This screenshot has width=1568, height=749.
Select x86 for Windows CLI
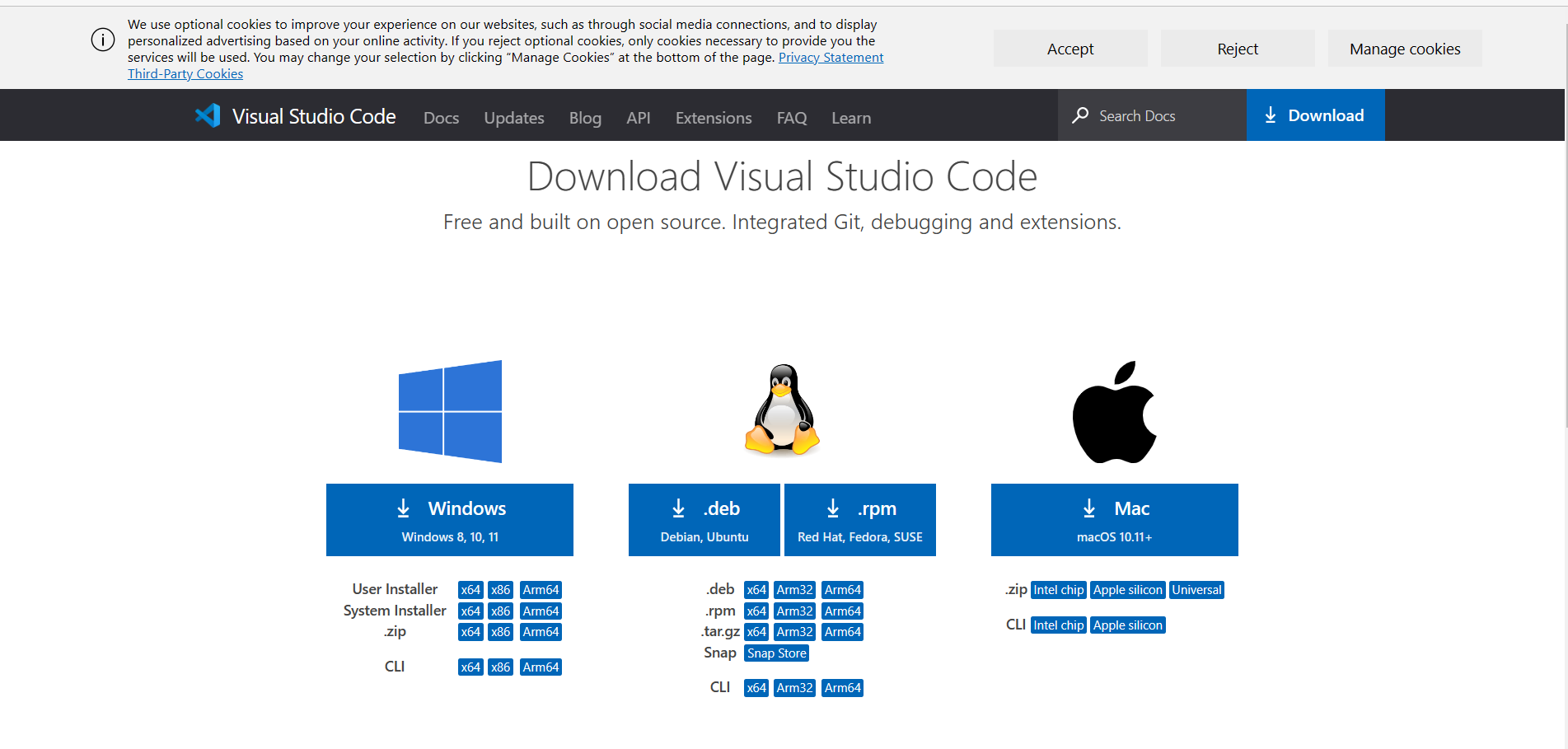[501, 667]
